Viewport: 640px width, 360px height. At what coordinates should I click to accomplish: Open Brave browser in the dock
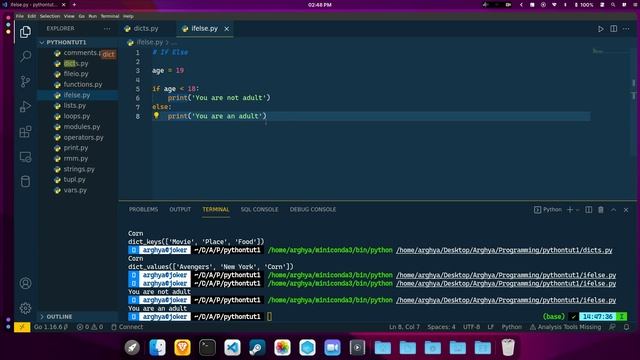[x=182, y=348]
